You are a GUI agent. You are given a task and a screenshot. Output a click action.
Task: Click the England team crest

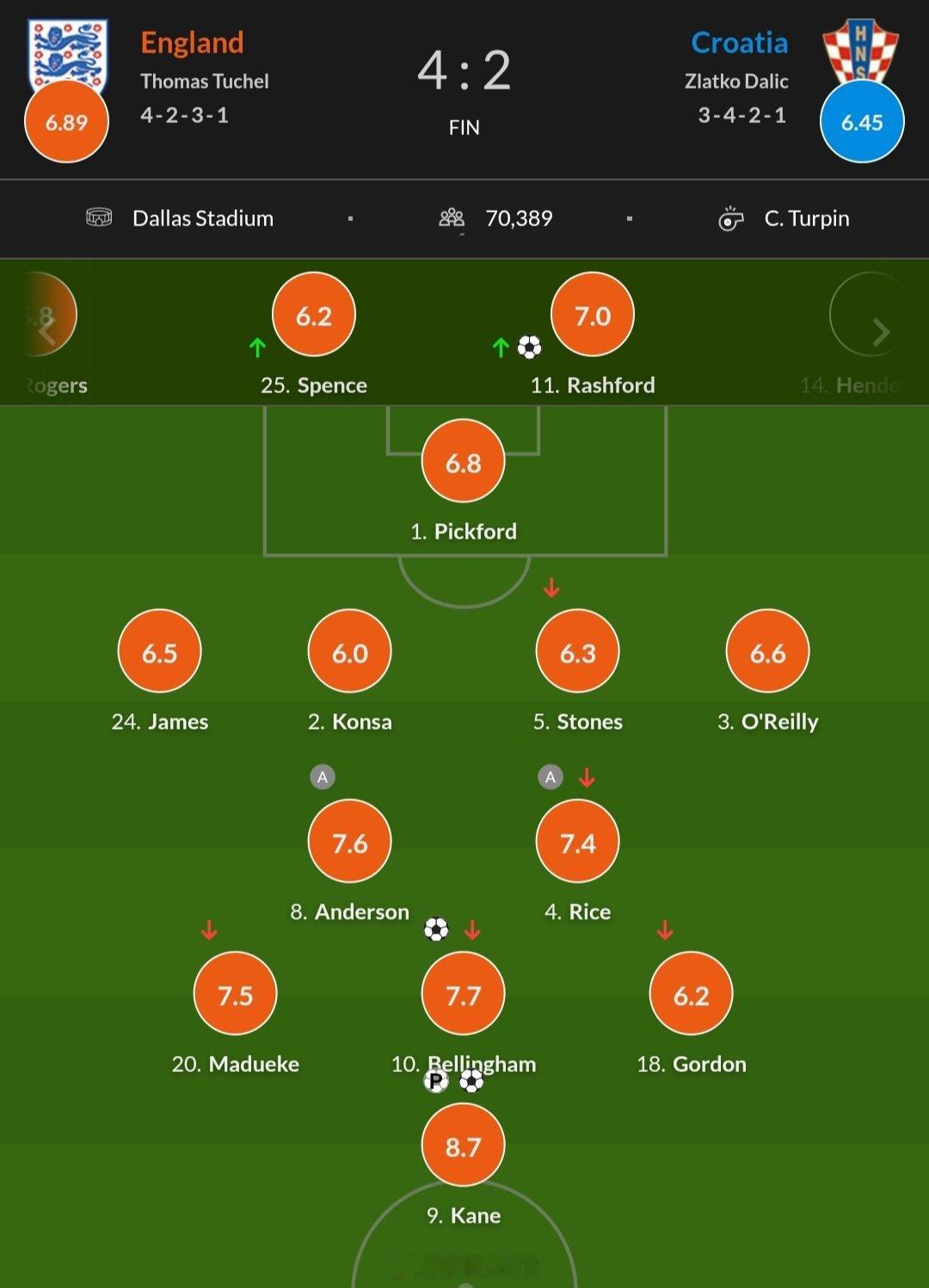[67, 53]
